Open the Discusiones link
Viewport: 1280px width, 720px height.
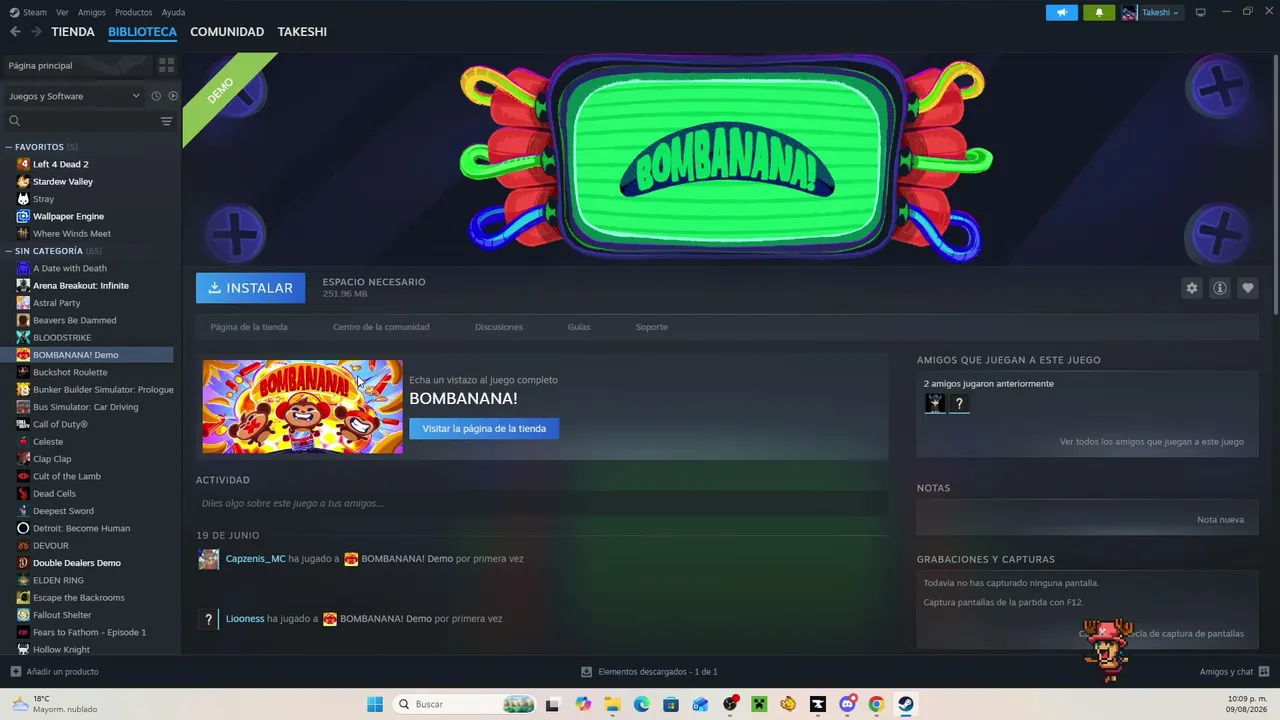click(499, 327)
